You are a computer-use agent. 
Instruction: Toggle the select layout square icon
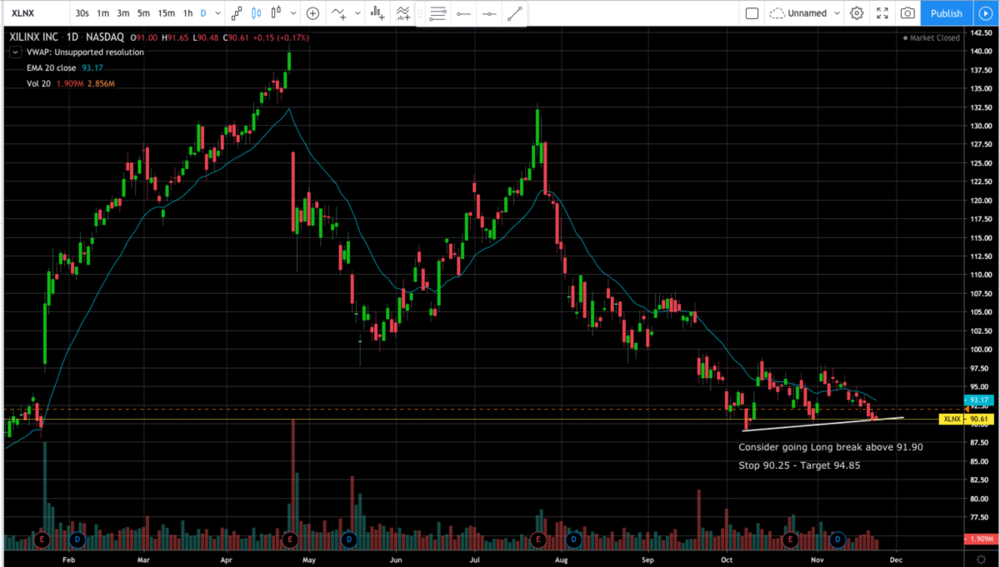pyautogui.click(x=752, y=14)
